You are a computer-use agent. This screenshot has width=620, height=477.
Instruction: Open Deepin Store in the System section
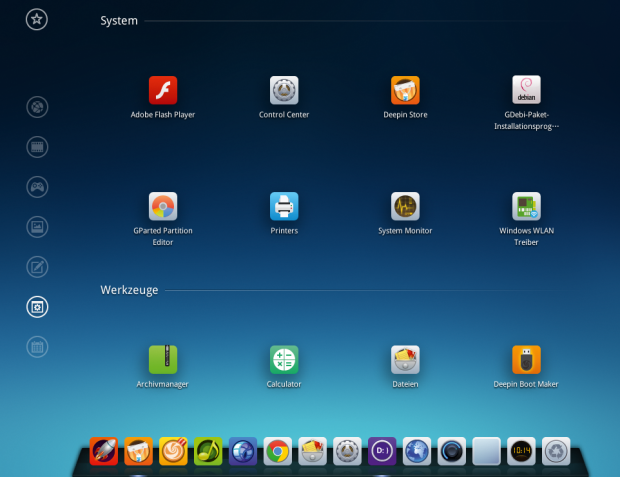(x=405, y=91)
